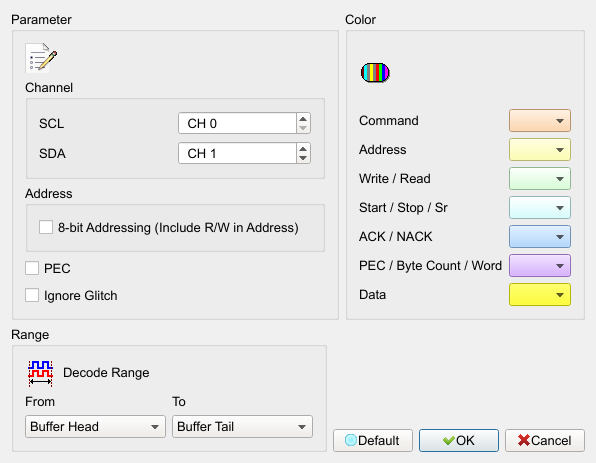Viewport: 596px width, 463px height.
Task: Click the Default button
Action: pyautogui.click(x=373, y=441)
